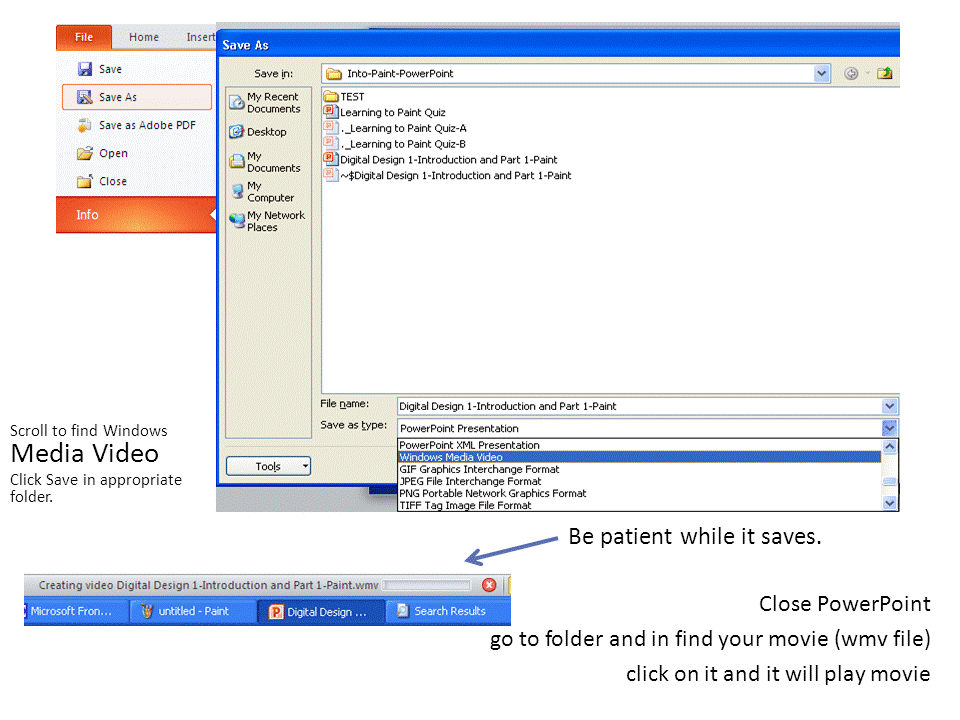The image size is (960, 720).
Task: Click the file type list scroll up arrow
Action: pyautogui.click(x=890, y=446)
